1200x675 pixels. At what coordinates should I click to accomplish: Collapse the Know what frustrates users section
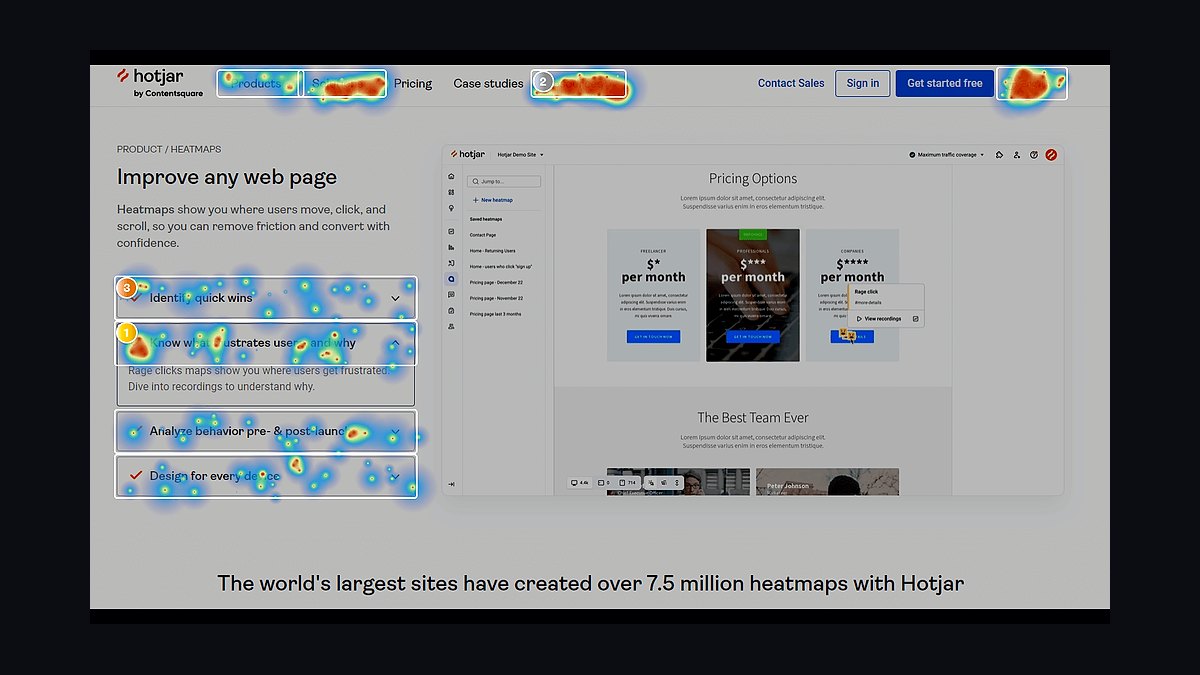(395, 343)
